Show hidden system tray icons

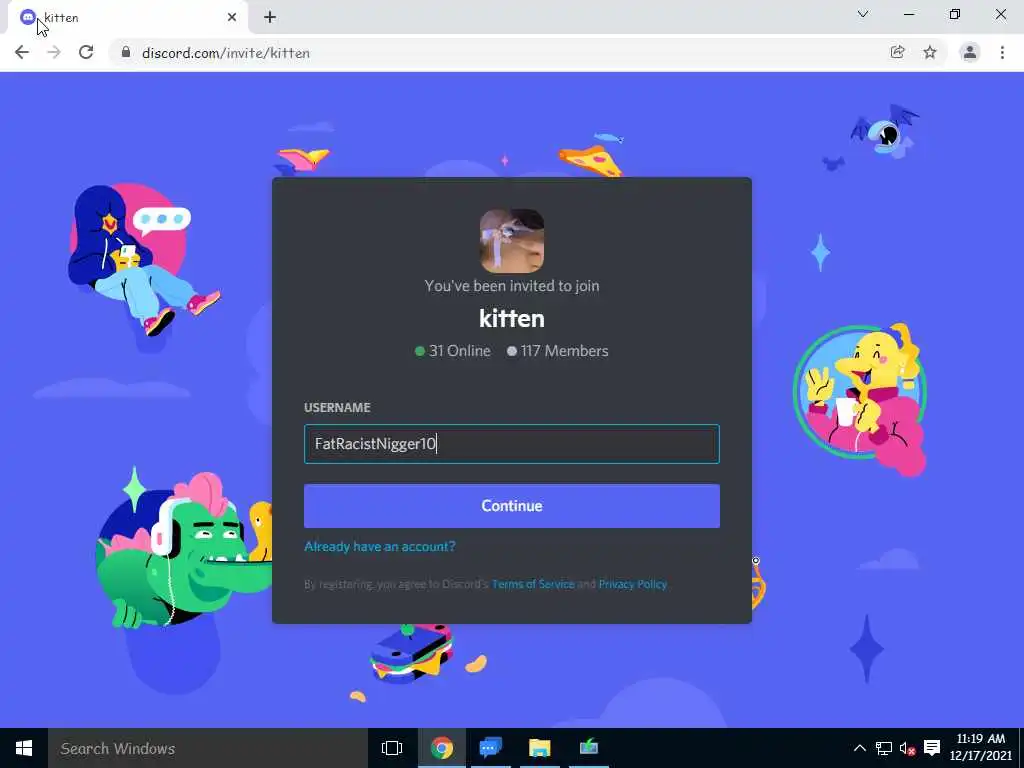coord(860,748)
